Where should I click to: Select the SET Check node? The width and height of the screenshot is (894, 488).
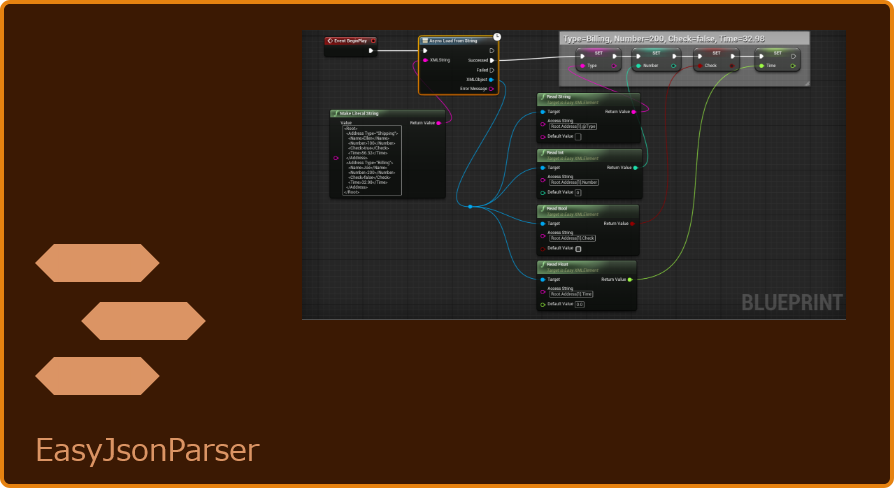716,59
